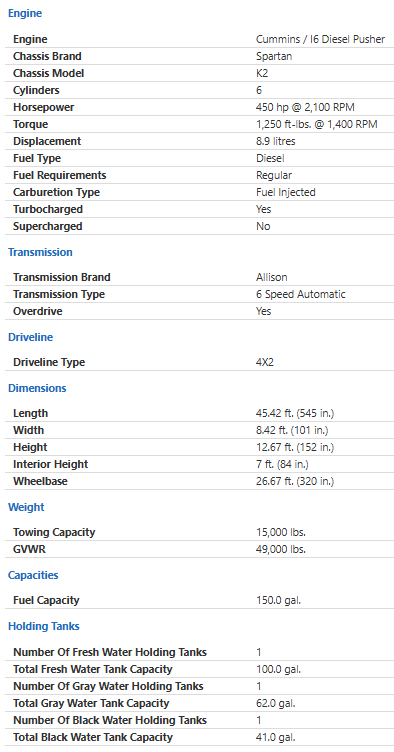The image size is (394, 752).
Task: Click the Horsepower 450 hp value
Action: 305,107
